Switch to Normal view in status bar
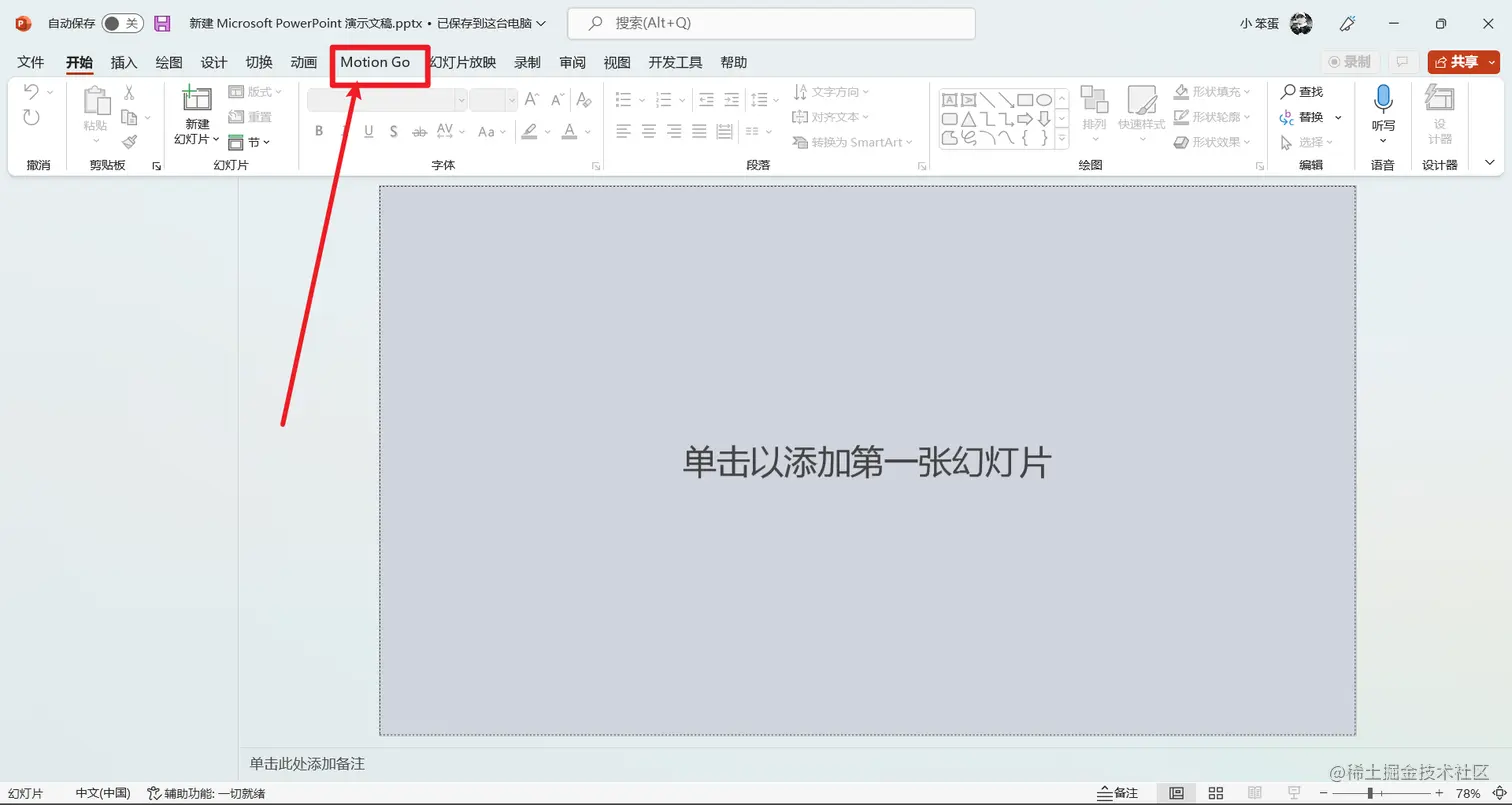Viewport: 1512px width, 805px height. [x=1177, y=793]
